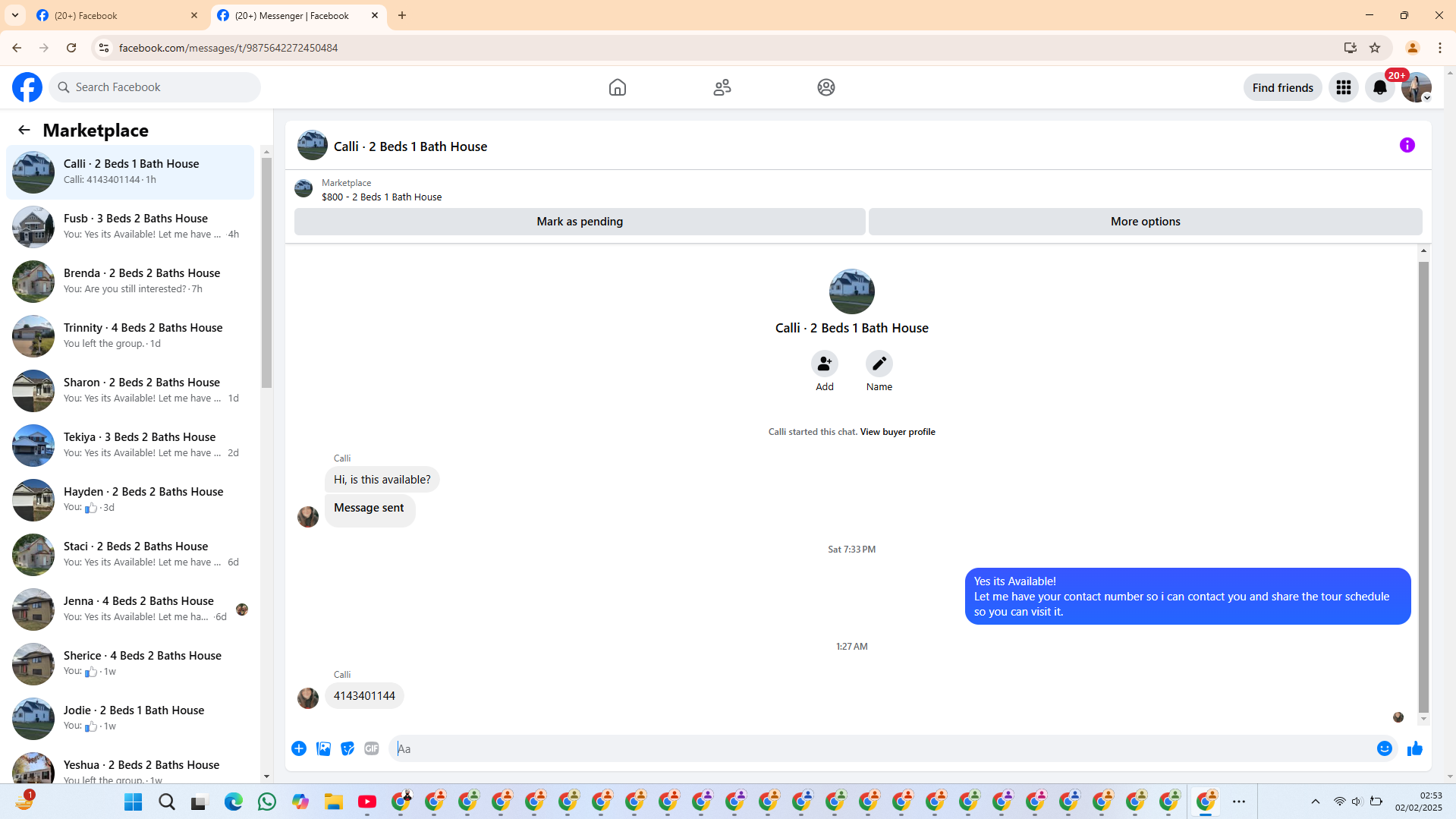Open Staci 2 Beds 2 Baths House chat
The width and height of the screenshot is (1456, 819).
coord(131,555)
